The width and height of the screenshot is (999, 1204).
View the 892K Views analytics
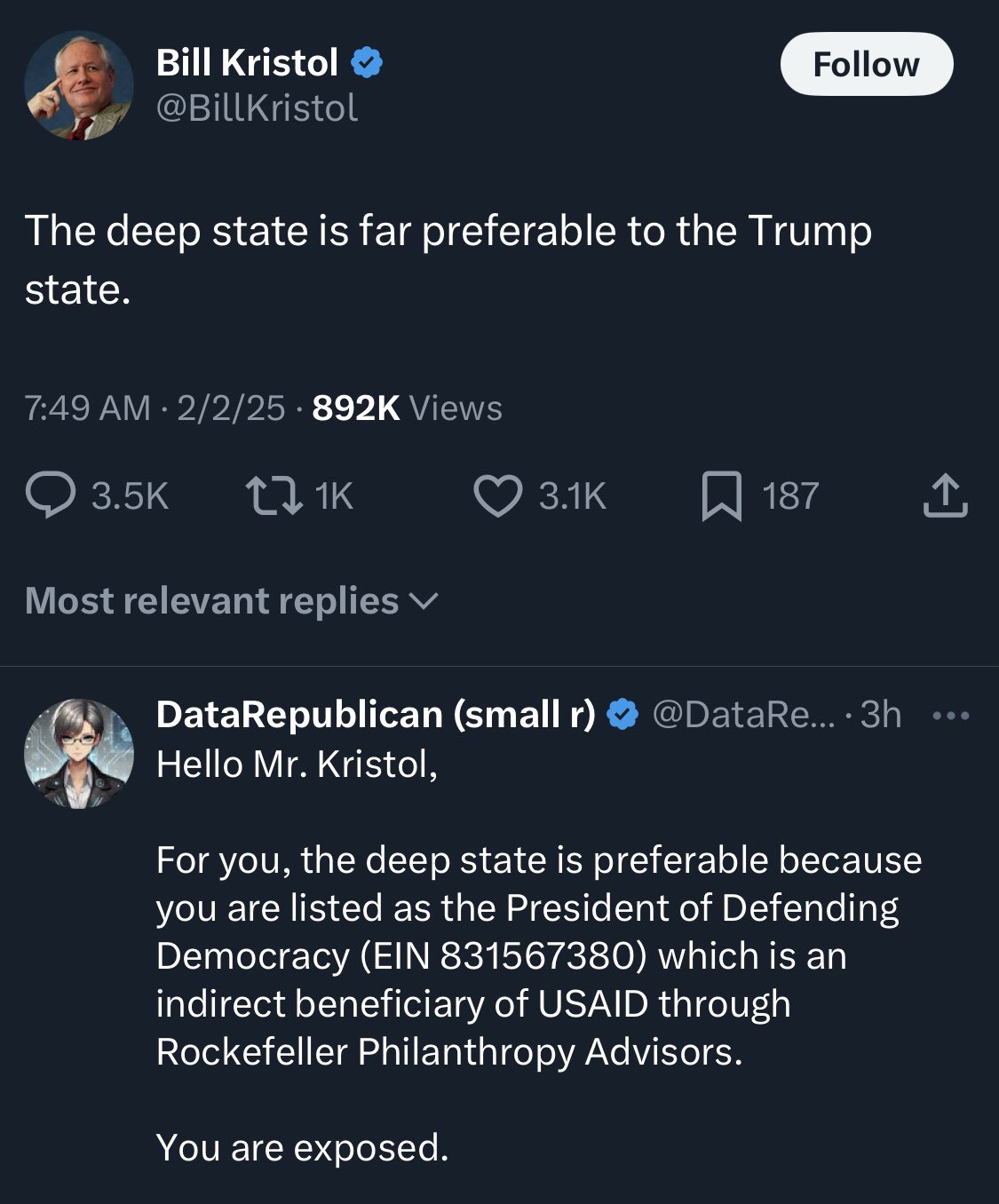pos(407,408)
